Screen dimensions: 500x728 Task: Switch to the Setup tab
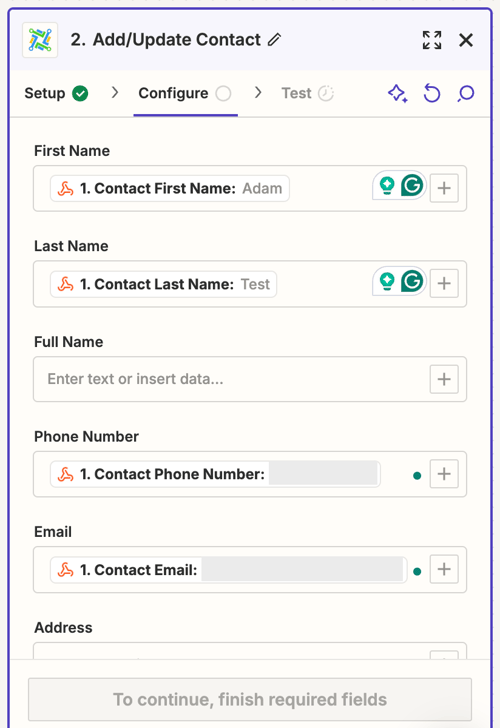[56, 93]
